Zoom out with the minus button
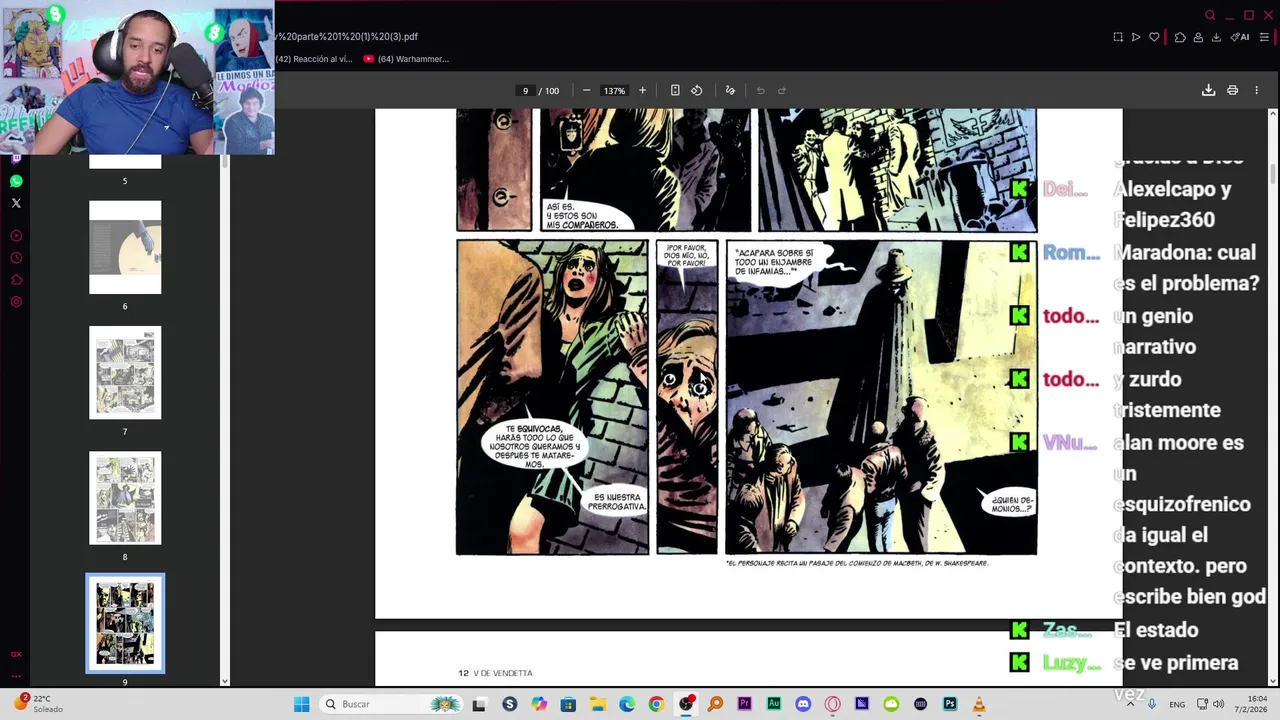Screen dimensions: 1280x720 [586, 90]
